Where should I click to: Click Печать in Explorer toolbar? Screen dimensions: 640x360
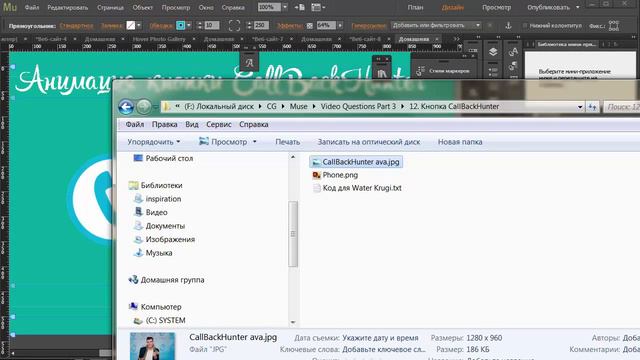tap(287, 142)
